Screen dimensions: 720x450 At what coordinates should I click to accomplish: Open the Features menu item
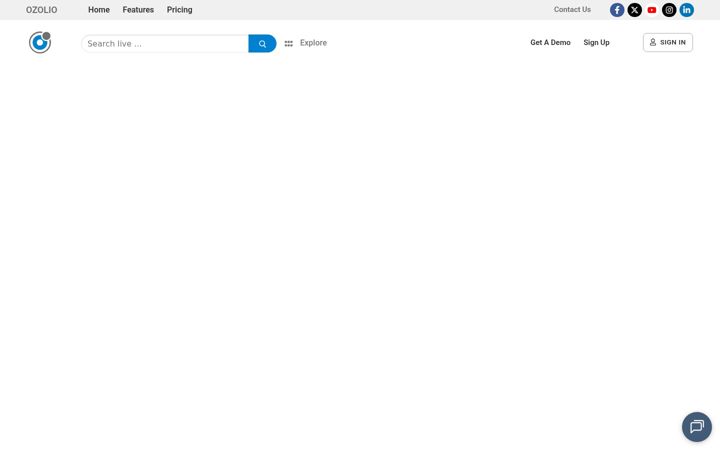point(138,10)
